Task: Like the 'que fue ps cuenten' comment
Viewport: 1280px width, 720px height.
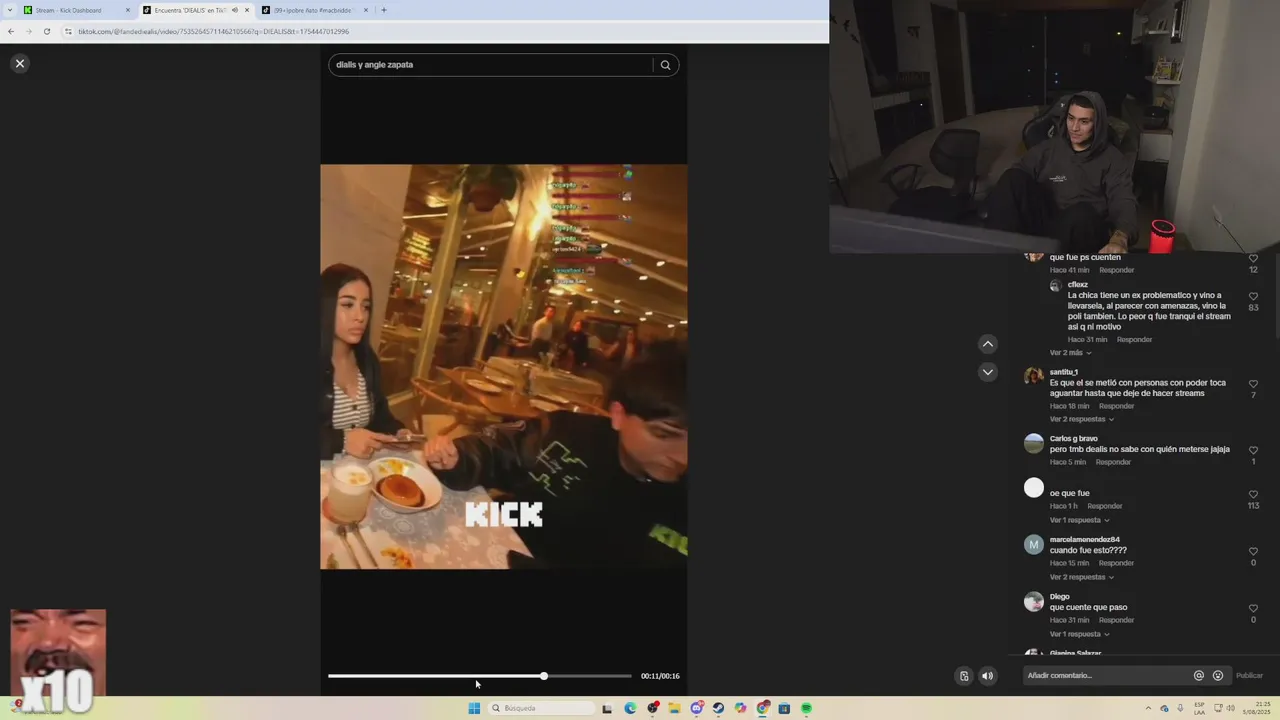Action: click(x=1253, y=258)
